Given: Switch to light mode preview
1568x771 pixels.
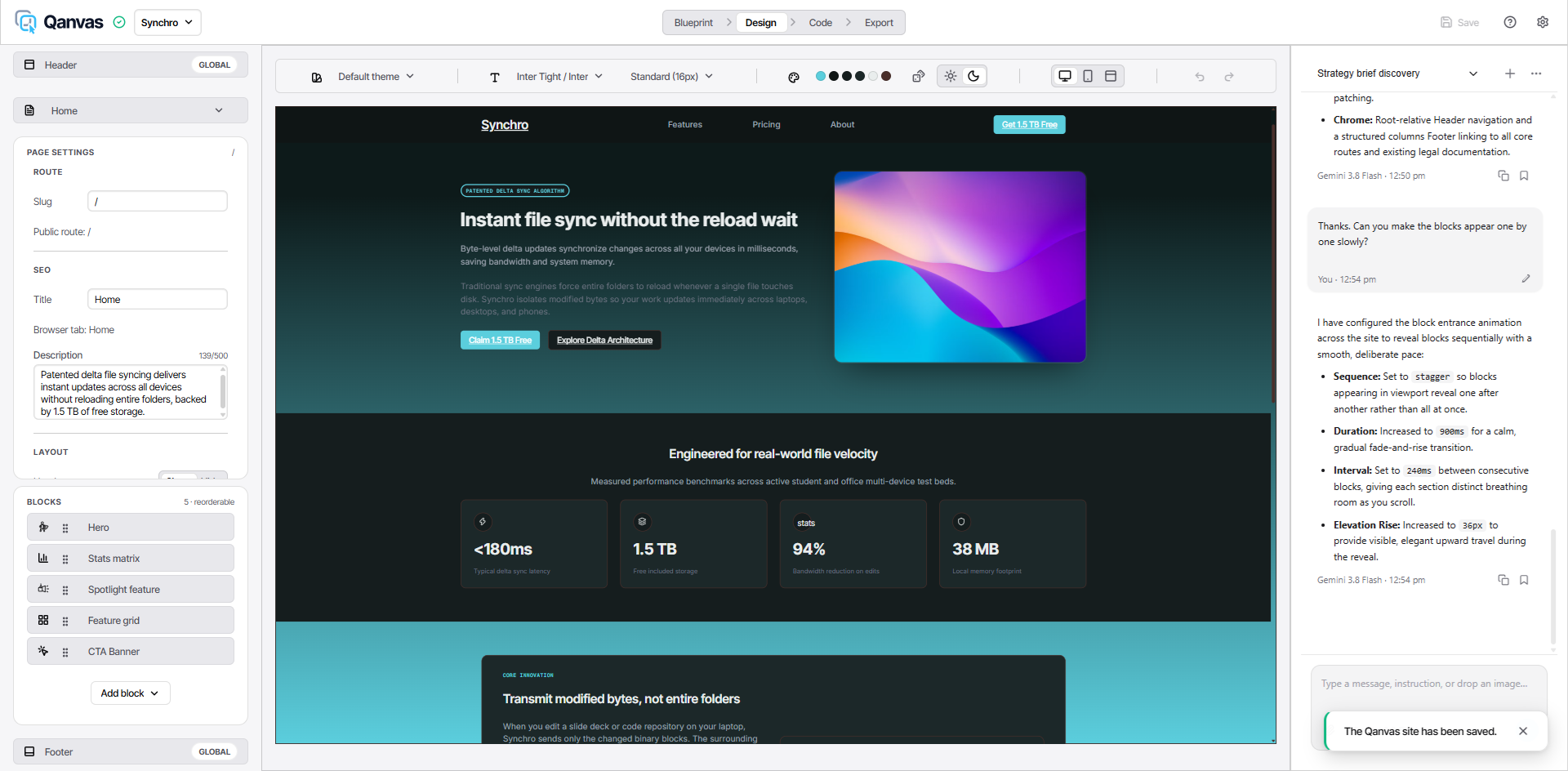Looking at the screenshot, I should click(x=951, y=76).
